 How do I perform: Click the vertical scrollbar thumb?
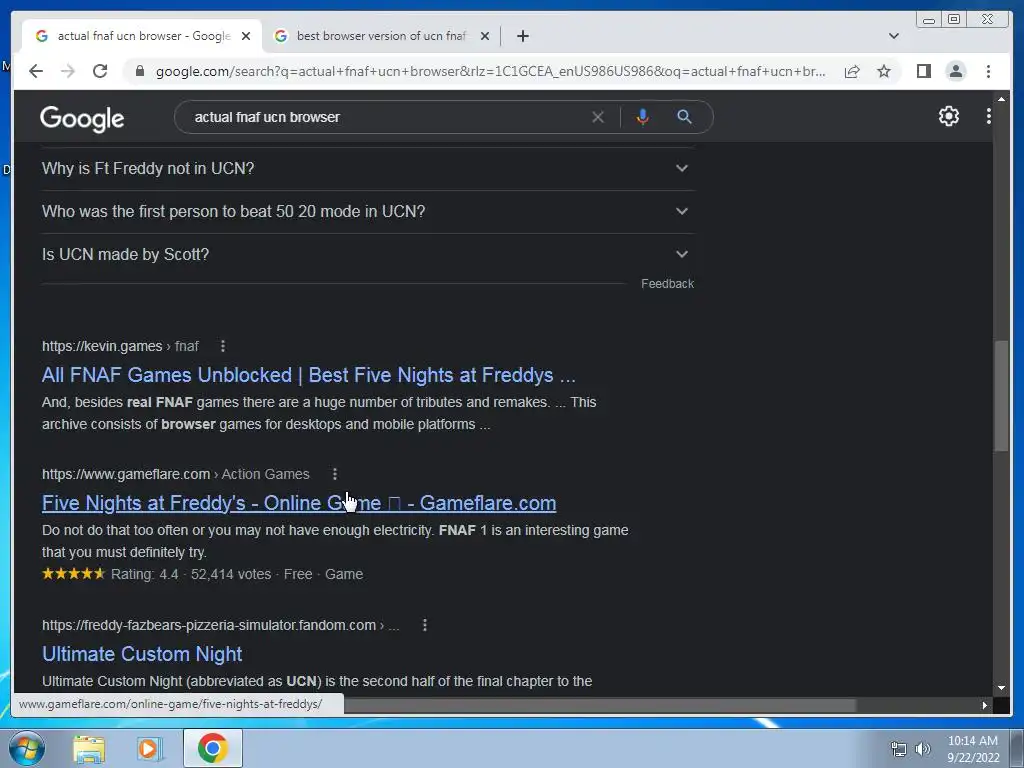pos(1001,395)
